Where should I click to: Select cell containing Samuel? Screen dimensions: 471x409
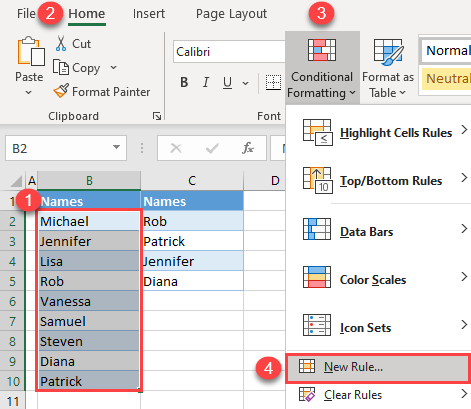(89, 321)
